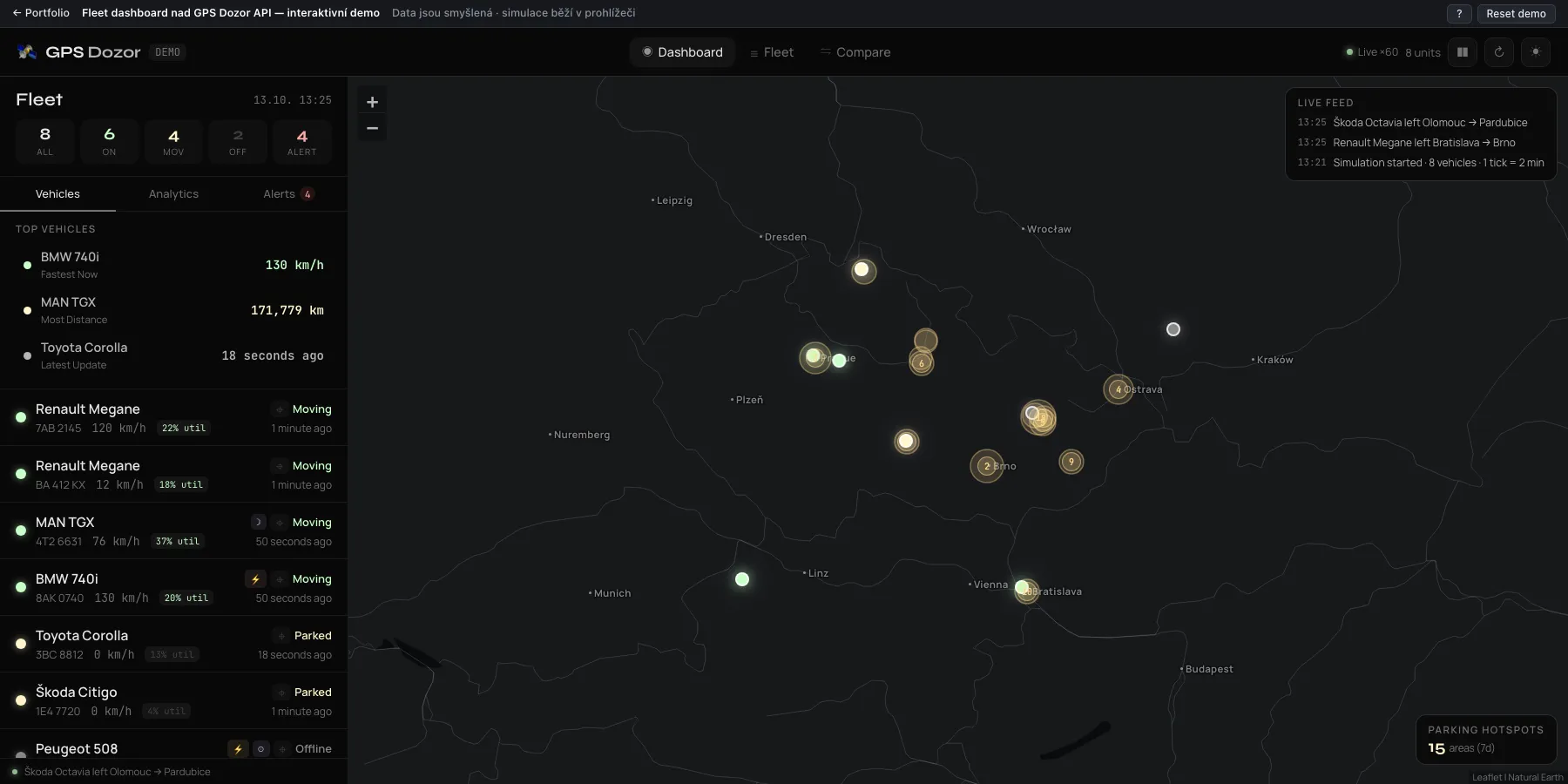This screenshot has width=1568, height=784.
Task: Filter fleet by ON vehicles
Action: (x=109, y=141)
